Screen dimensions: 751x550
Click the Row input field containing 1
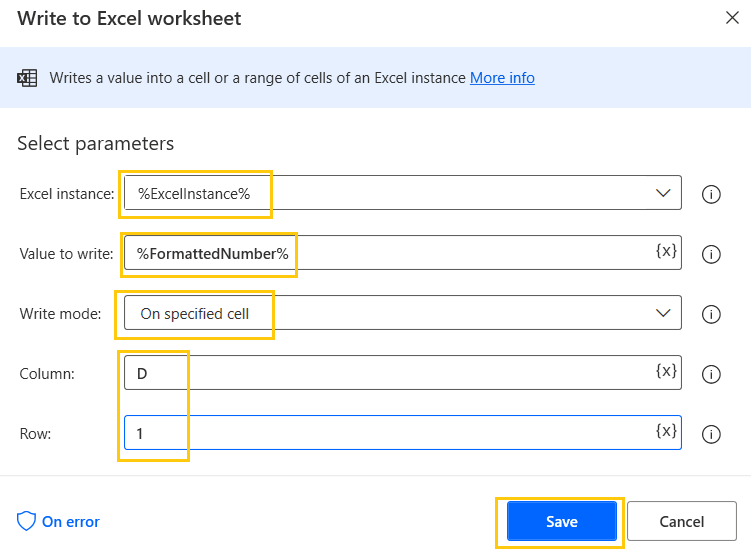[403, 433]
